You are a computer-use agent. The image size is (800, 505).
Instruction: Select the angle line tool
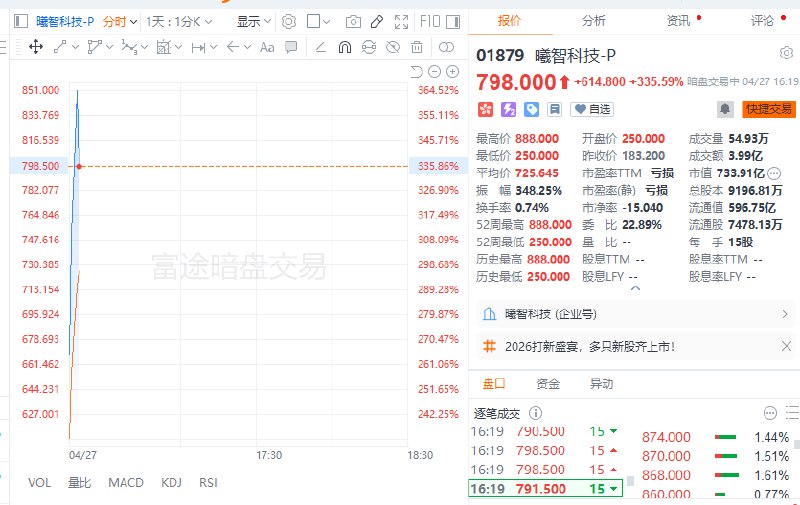320,47
